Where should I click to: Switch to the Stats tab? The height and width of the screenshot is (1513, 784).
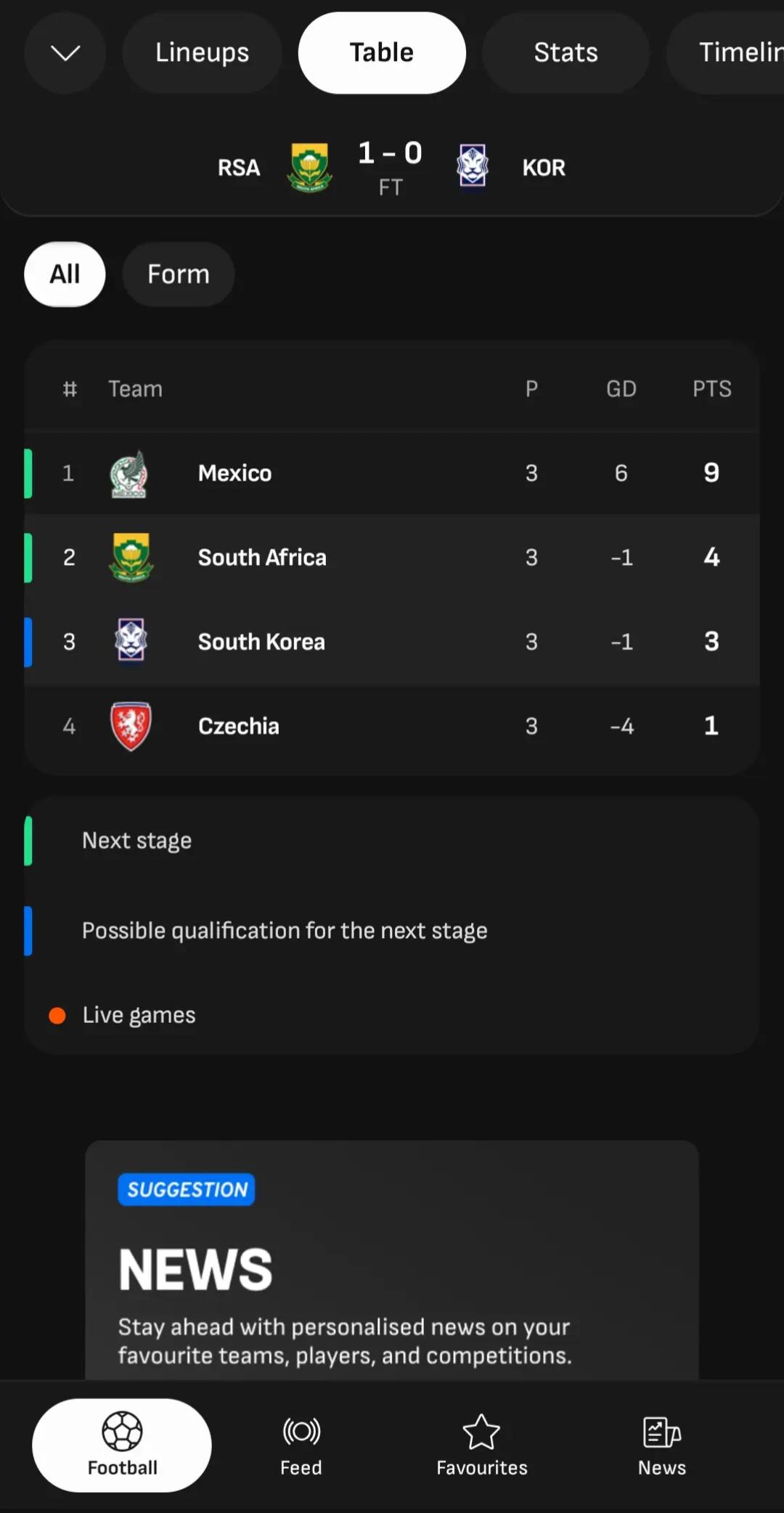(x=565, y=53)
